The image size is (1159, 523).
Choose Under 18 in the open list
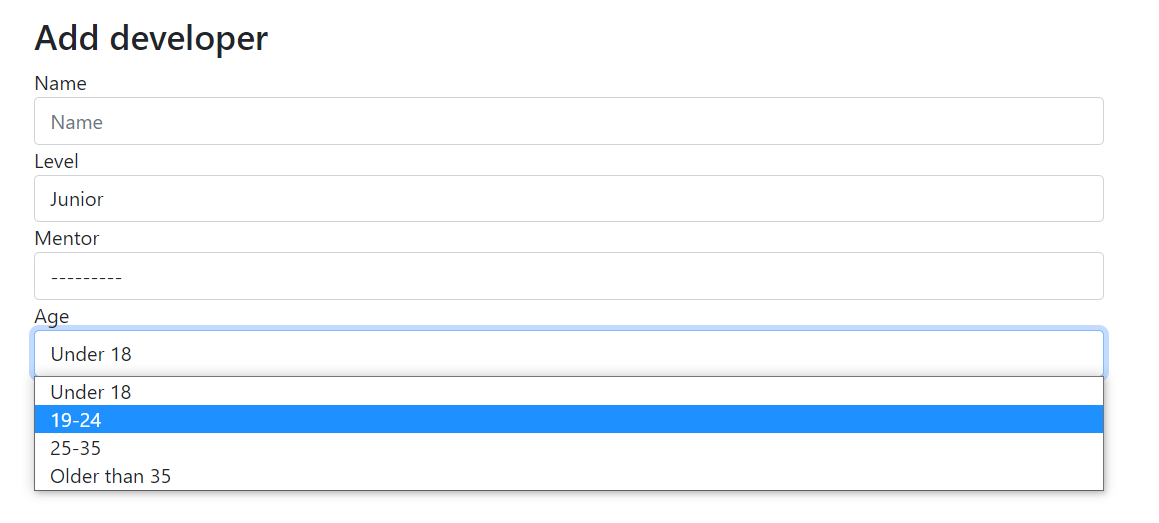(568, 392)
